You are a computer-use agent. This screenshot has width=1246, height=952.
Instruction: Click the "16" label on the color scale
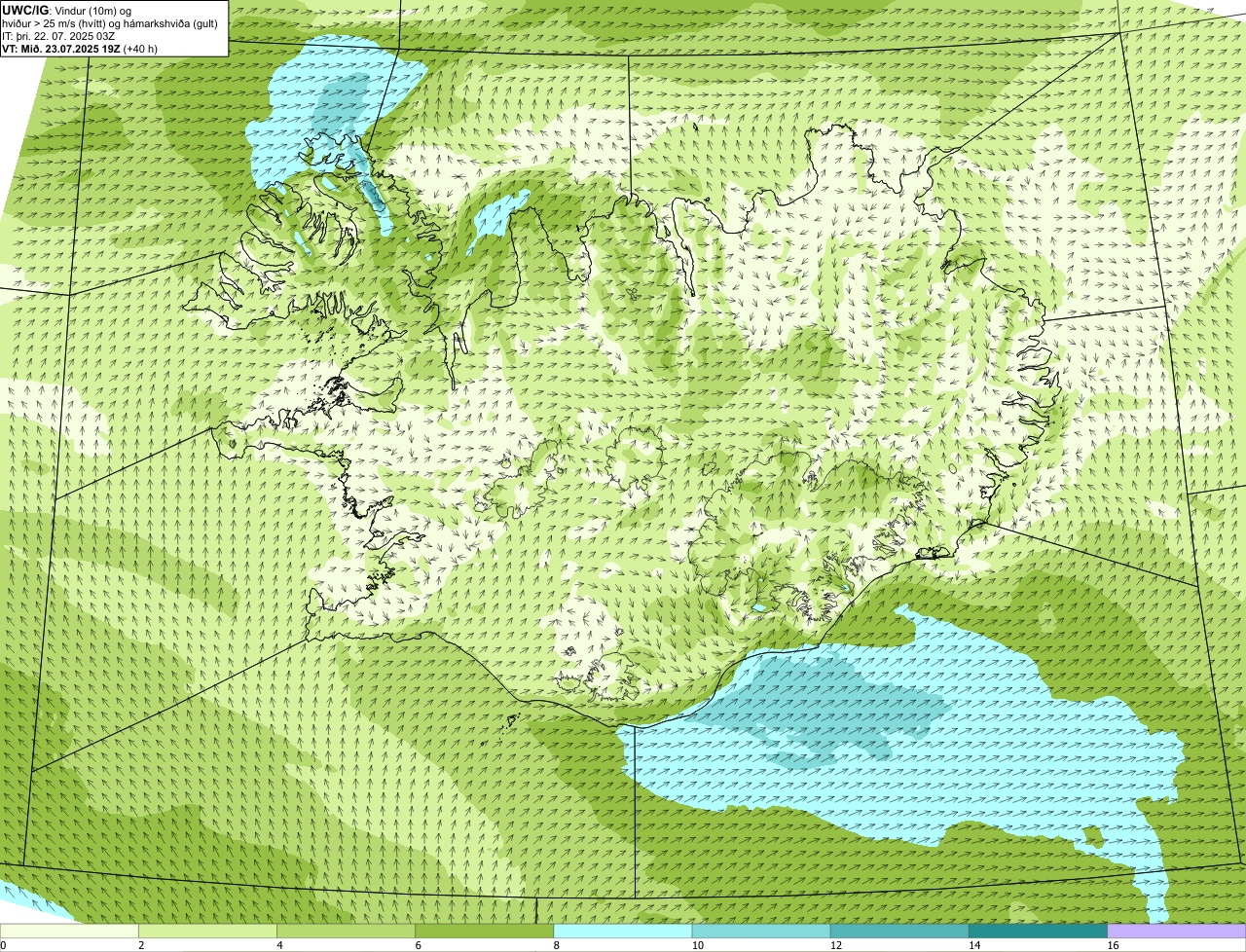click(1113, 945)
